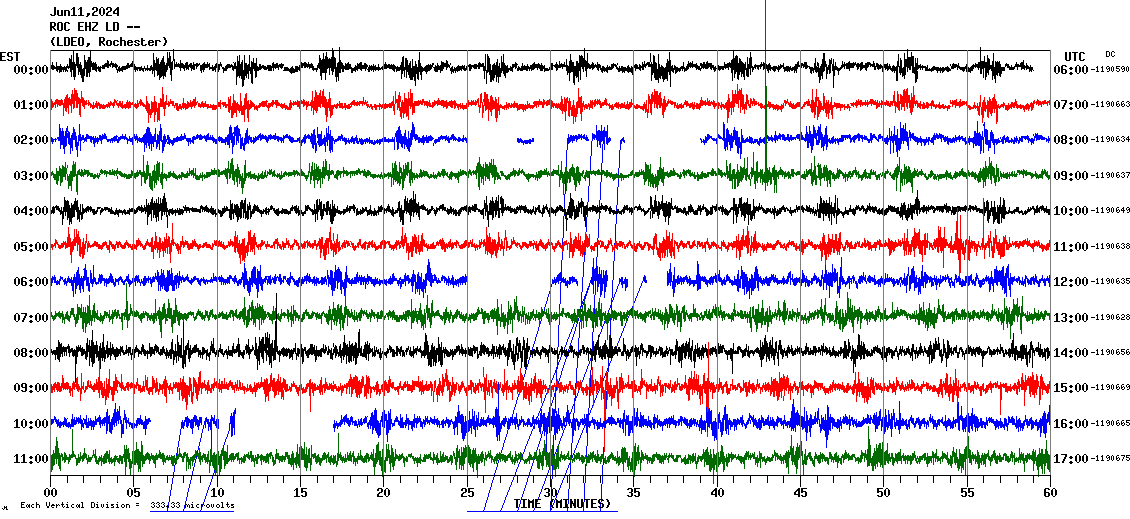This screenshot has width=1130, height=519.
Task: Click the EST timezone header
Action: [x=10, y=56]
